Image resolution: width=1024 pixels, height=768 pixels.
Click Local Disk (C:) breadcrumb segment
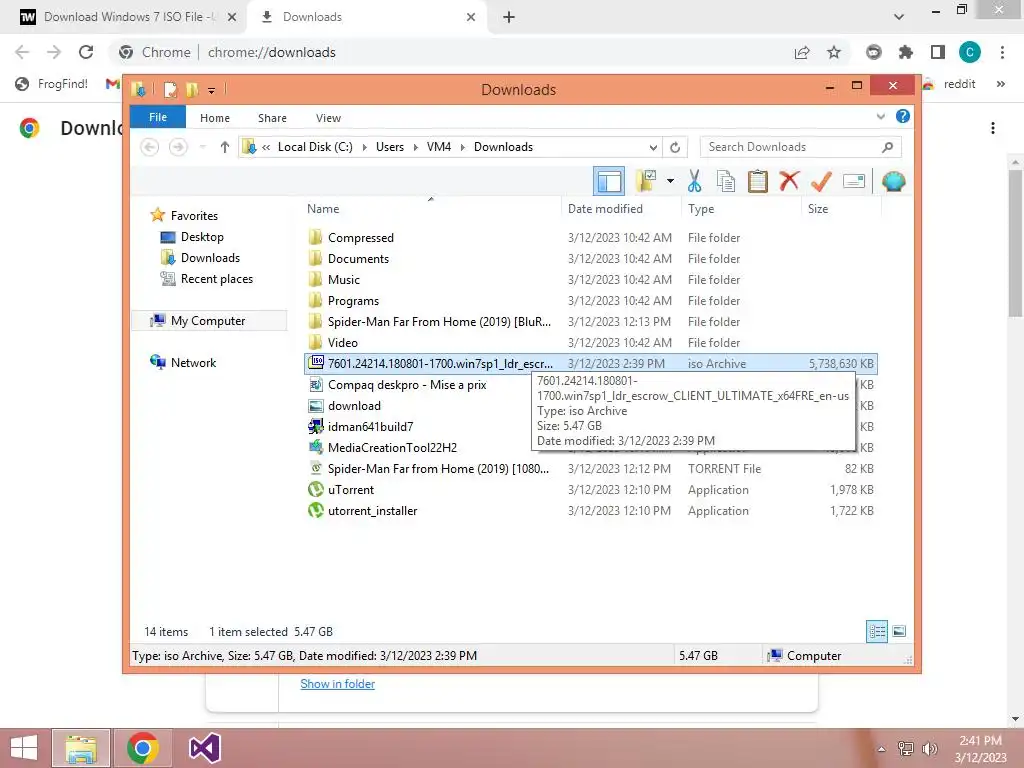315,147
